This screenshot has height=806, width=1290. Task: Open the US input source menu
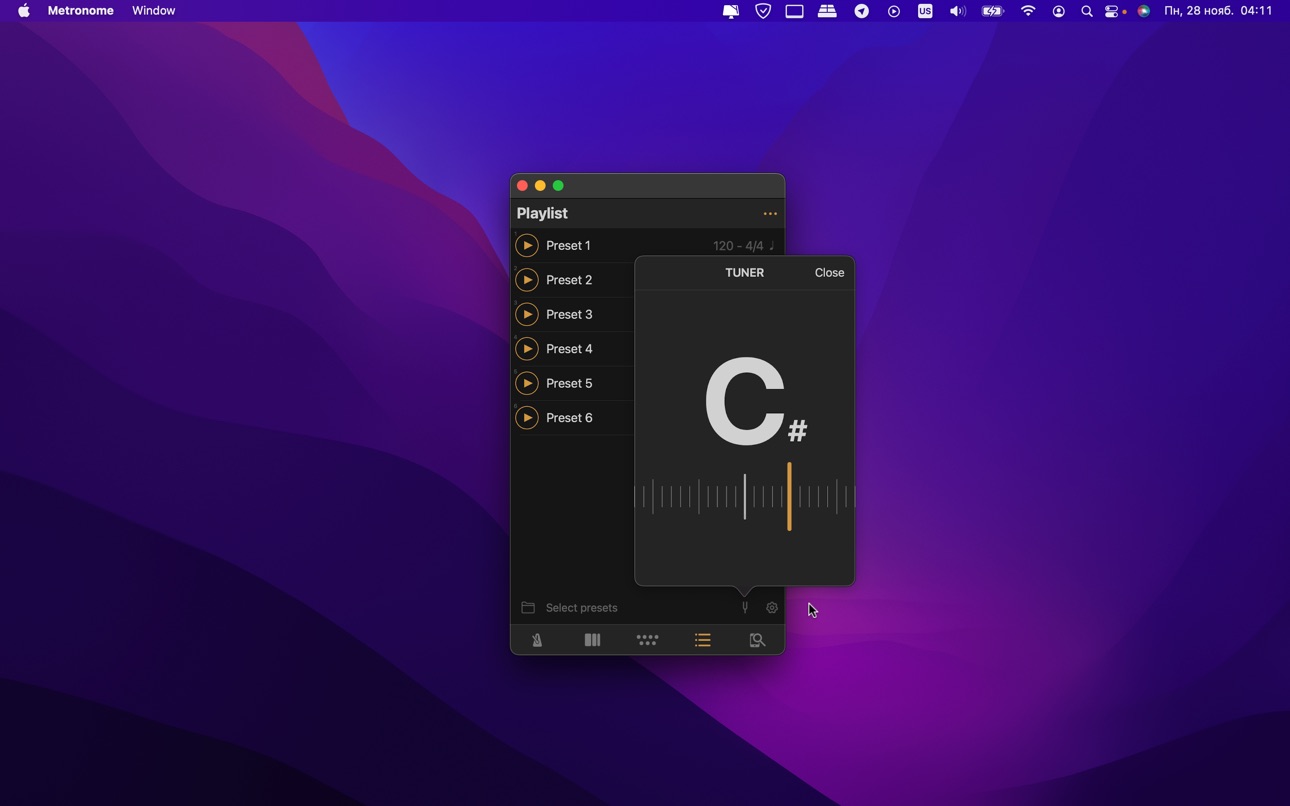point(925,11)
